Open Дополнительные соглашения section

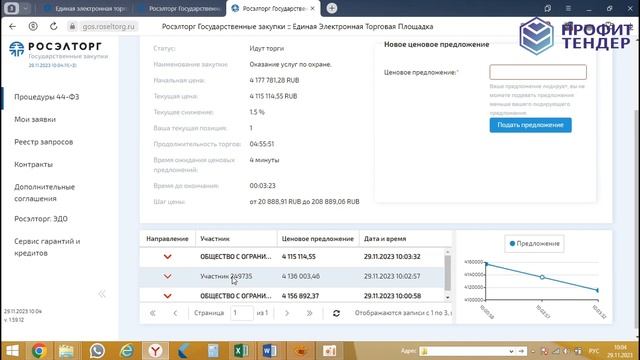(44, 193)
